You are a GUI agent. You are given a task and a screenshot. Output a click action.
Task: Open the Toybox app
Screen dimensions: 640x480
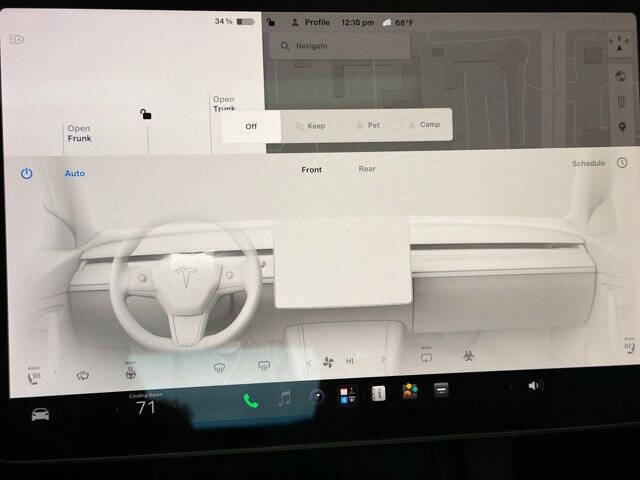point(410,391)
